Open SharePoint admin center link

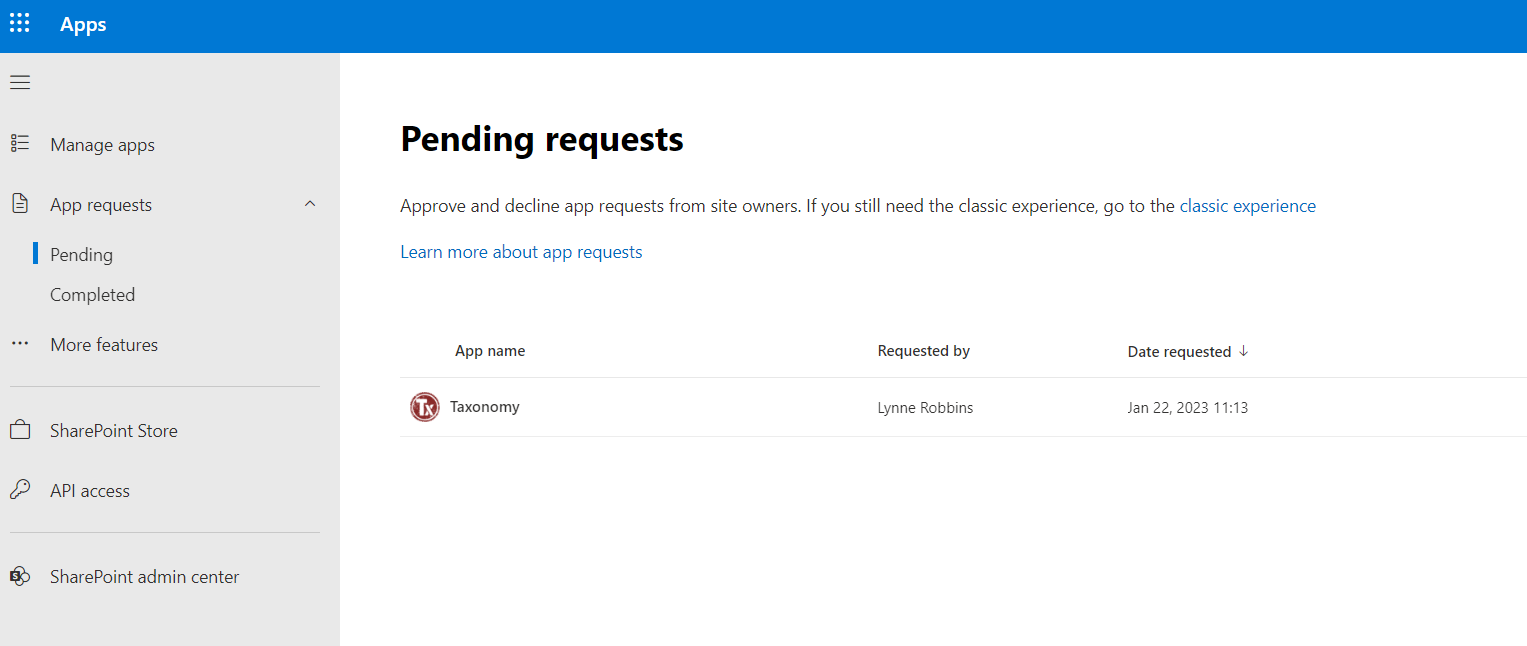(145, 577)
